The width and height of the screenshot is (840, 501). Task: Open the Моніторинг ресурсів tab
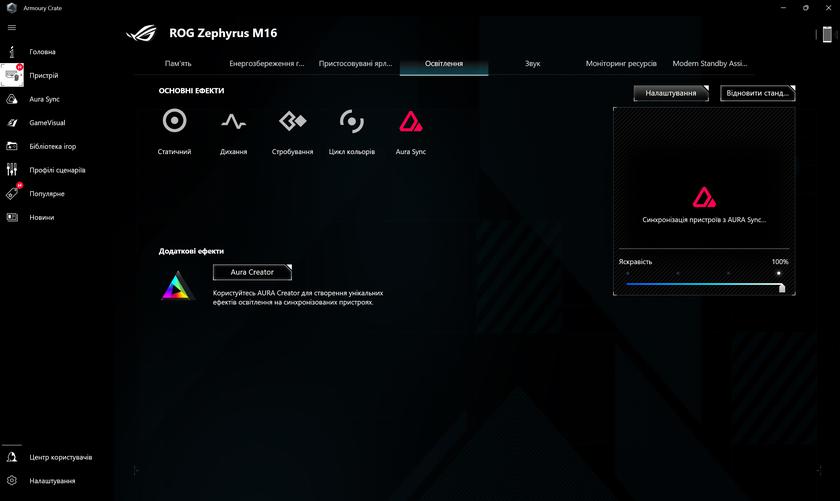[621, 64]
